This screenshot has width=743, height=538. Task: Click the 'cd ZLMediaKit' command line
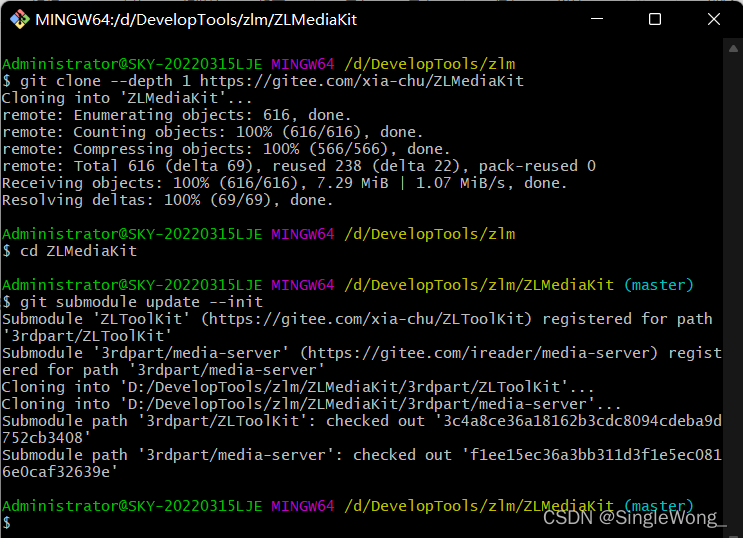70,251
